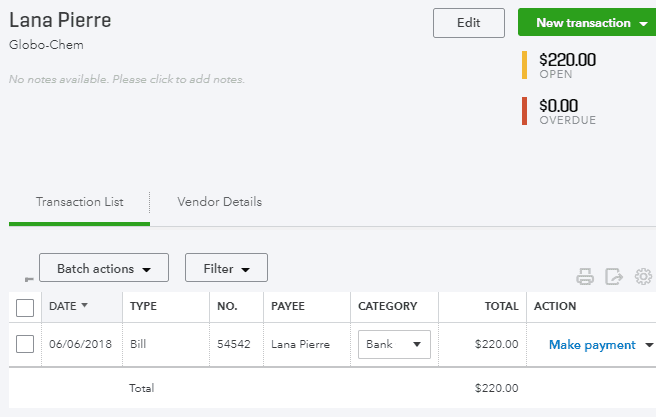Expand the arrow next to Make payment
The height and width of the screenshot is (417, 656).
click(649, 345)
